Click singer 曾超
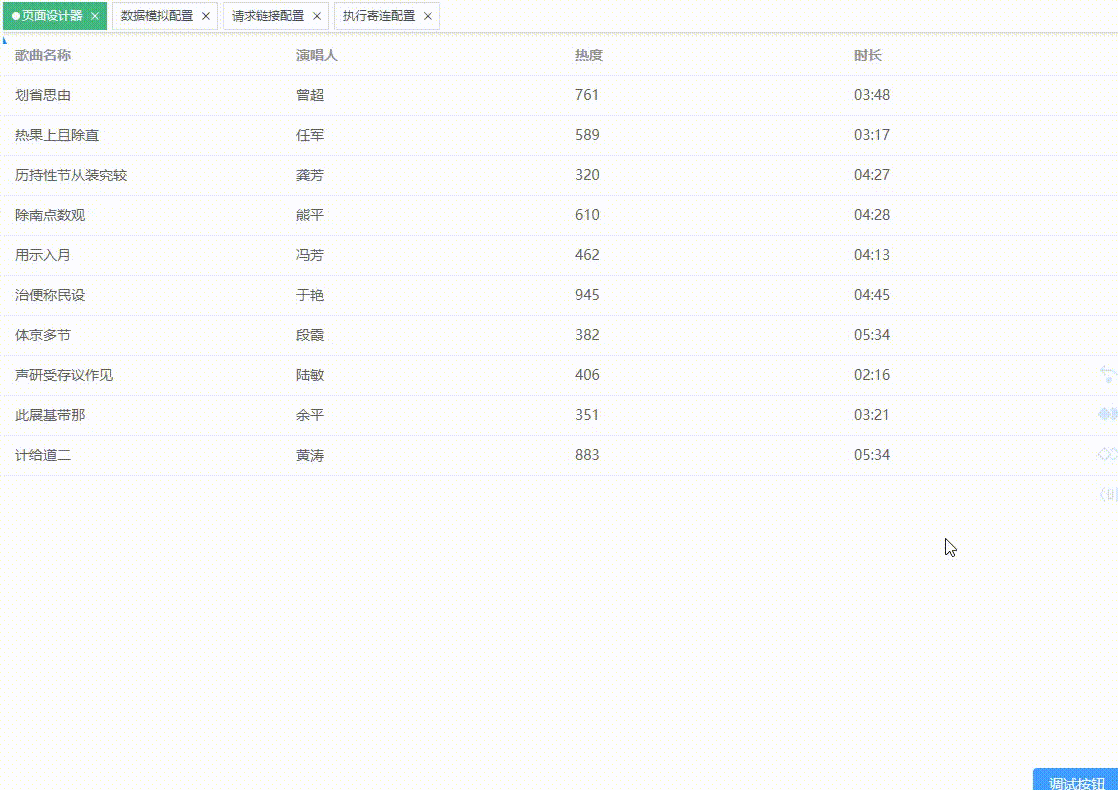Image resolution: width=1118 pixels, height=790 pixels. [x=310, y=96]
